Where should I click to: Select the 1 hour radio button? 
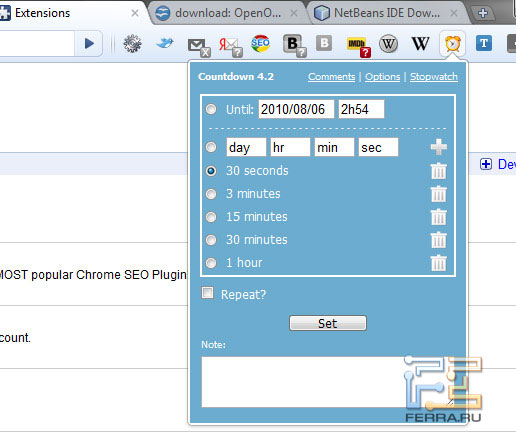[211, 263]
